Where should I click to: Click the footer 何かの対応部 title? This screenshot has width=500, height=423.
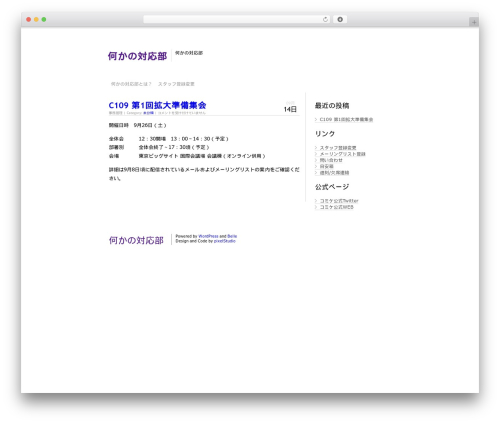[x=136, y=240]
